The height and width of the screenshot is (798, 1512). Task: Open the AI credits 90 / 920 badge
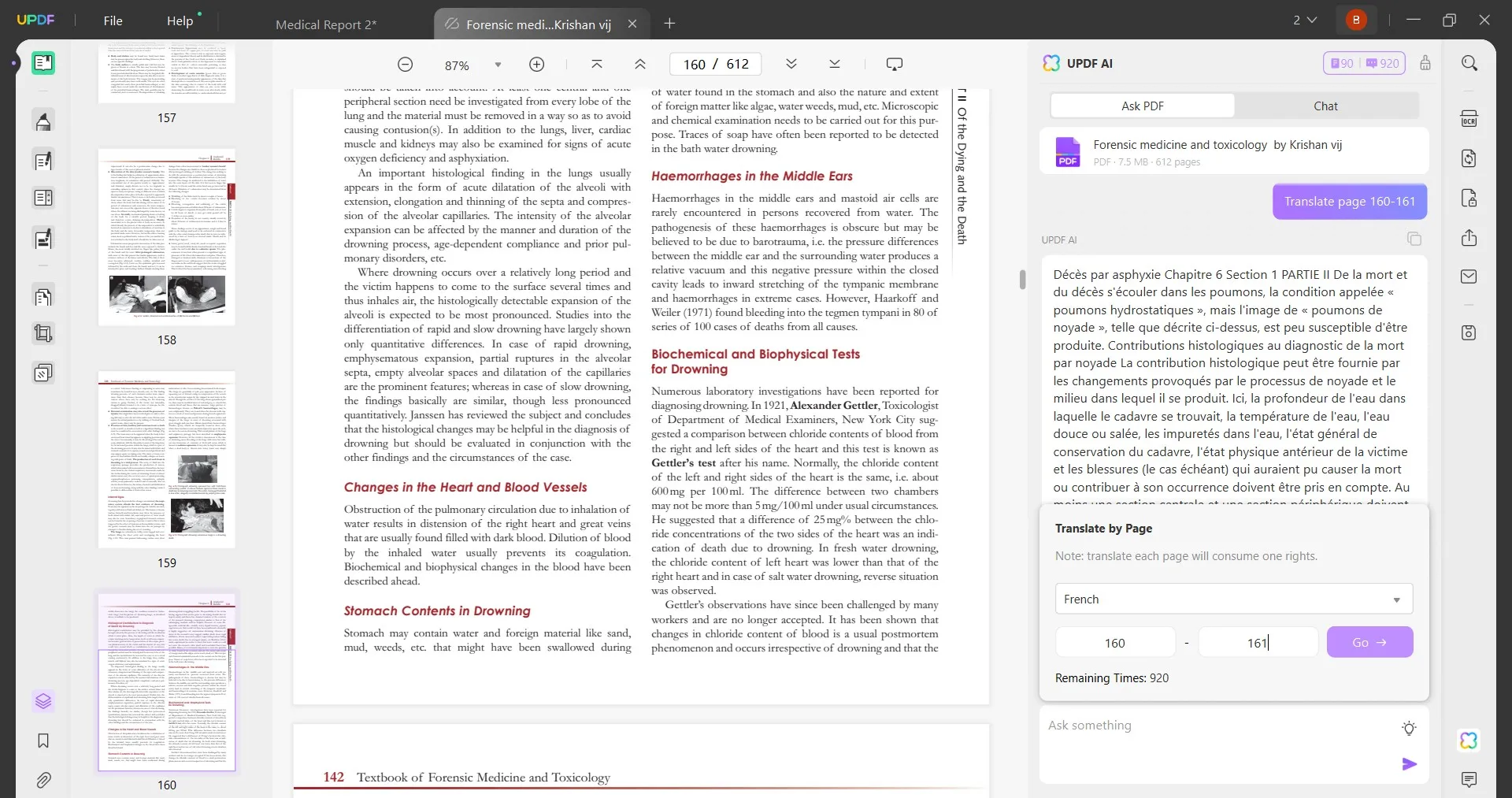[x=1365, y=63]
